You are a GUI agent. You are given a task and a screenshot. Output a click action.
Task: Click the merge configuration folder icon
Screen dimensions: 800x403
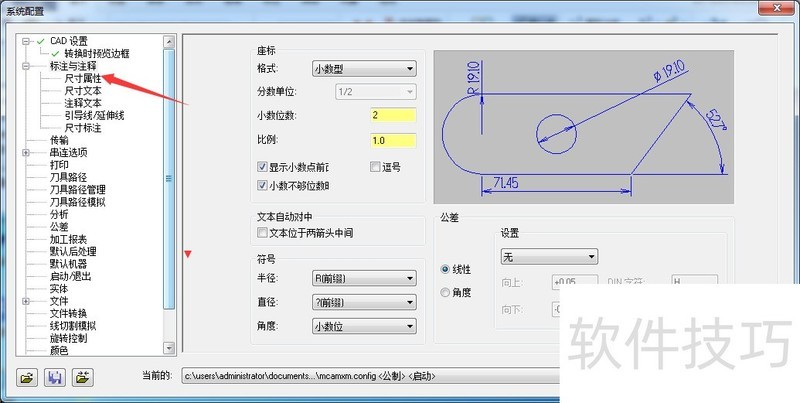[x=82, y=377]
